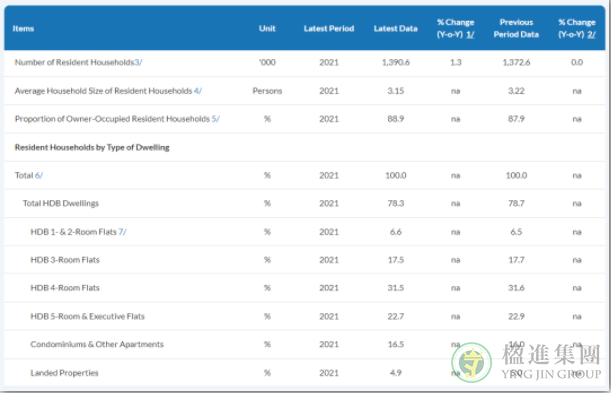Click the 2/ footnote link in last header column
The image size is (611, 393).
(x=592, y=35)
